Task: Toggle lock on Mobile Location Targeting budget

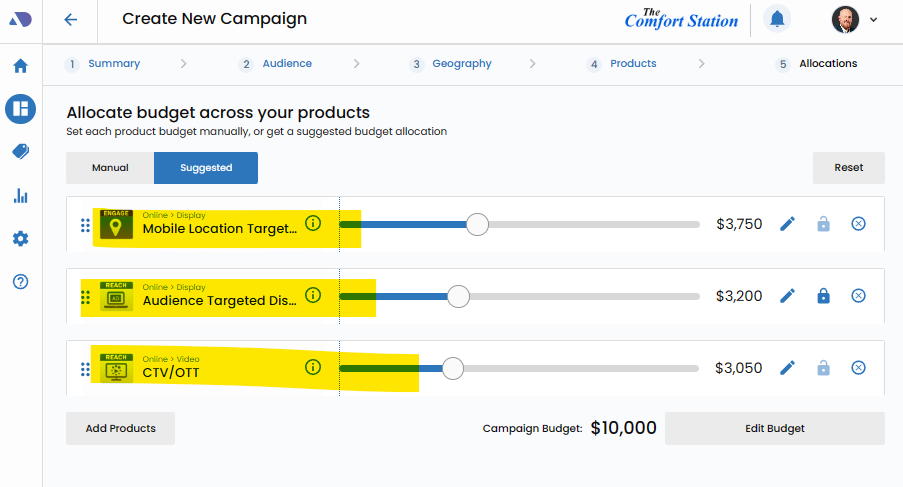Action: pyautogui.click(x=823, y=224)
